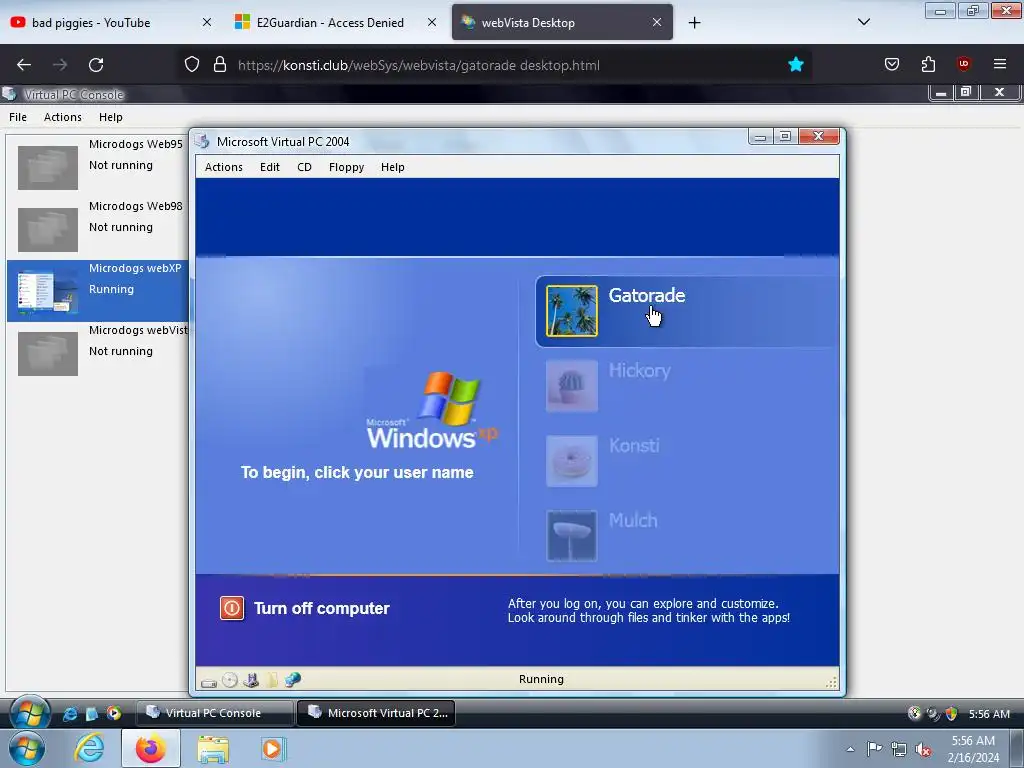Click the Virtual PC Console taskbar button
Viewport: 1024px width, 768px height.
(x=214, y=713)
